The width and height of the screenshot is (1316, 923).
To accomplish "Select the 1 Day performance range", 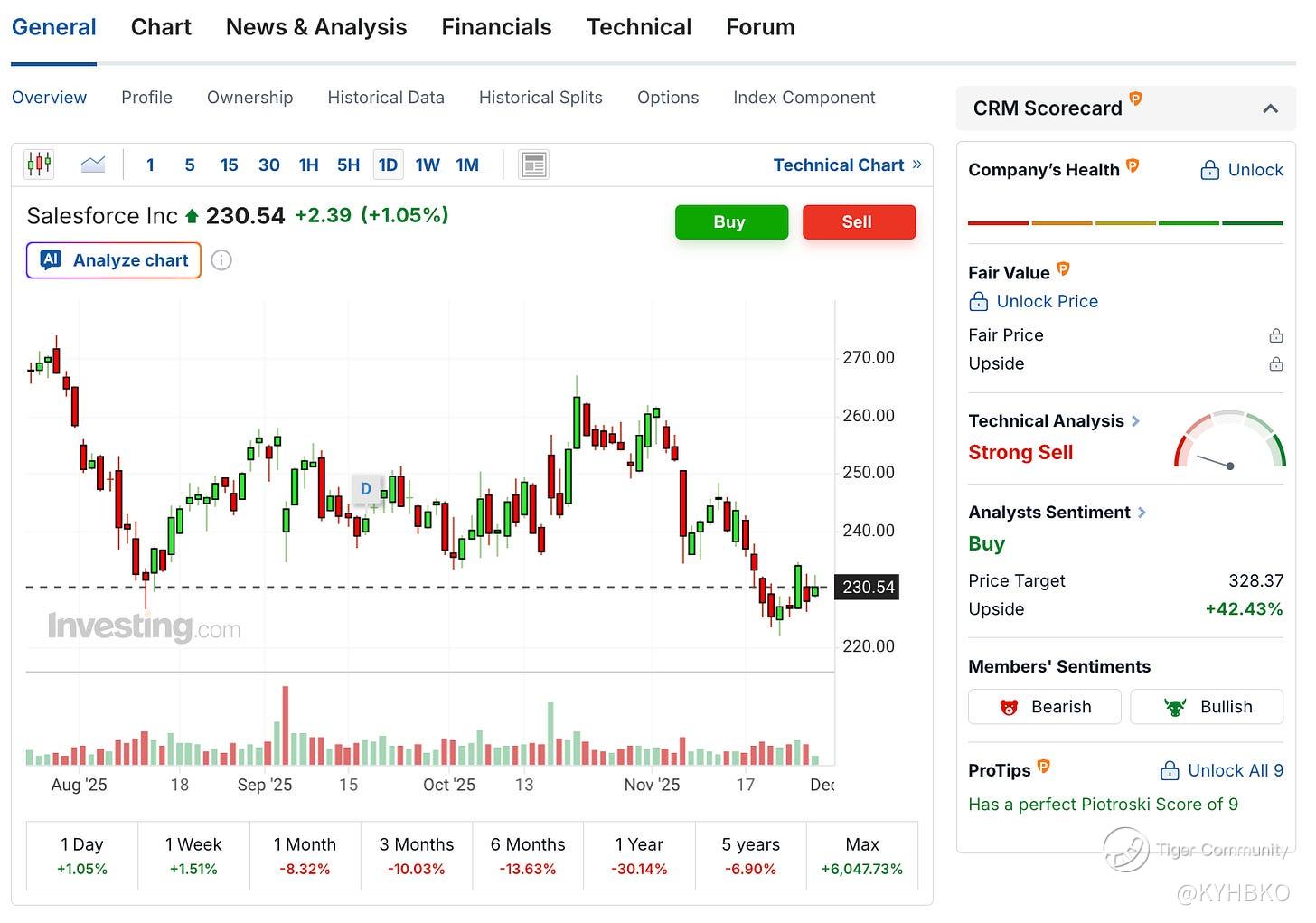I will point(82,856).
